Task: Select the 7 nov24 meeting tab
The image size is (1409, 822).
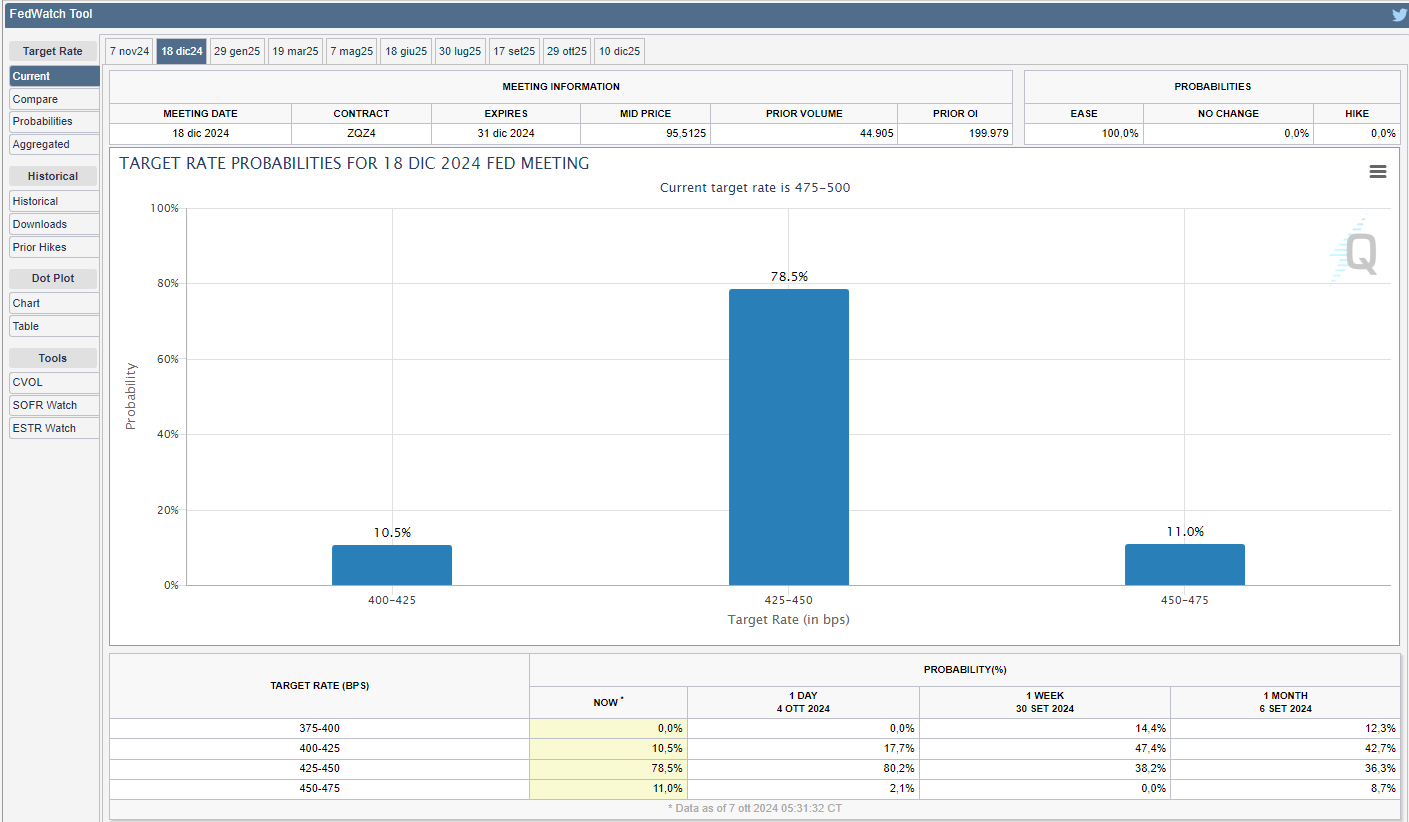Action: [130, 51]
